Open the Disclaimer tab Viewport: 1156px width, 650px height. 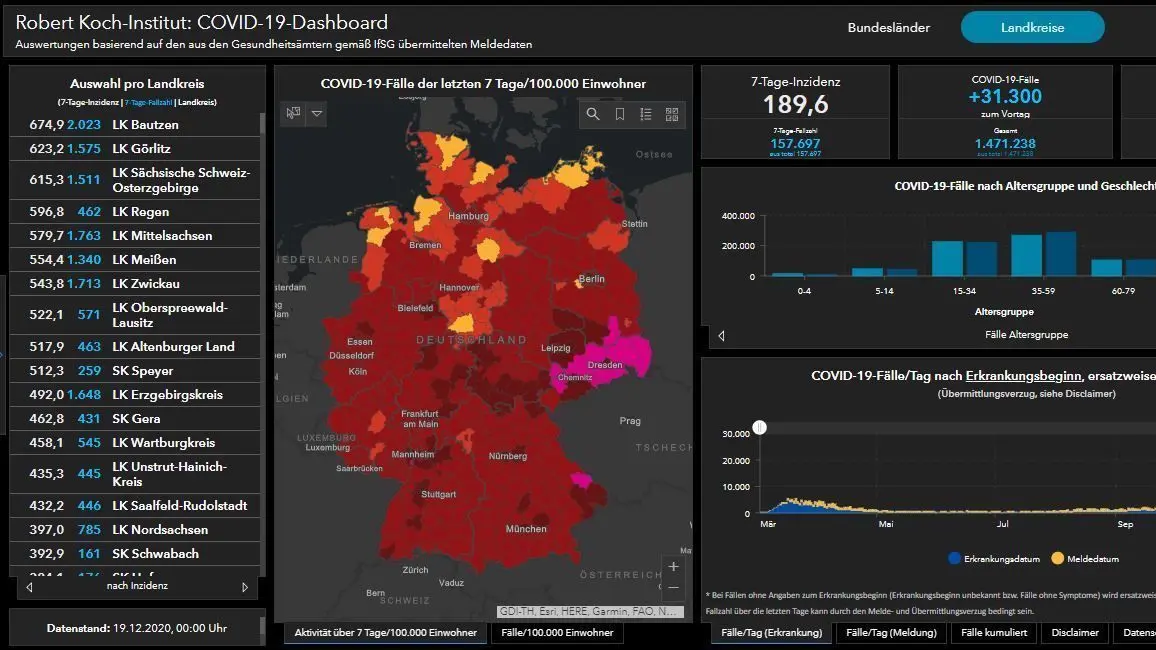pyautogui.click(x=1075, y=632)
